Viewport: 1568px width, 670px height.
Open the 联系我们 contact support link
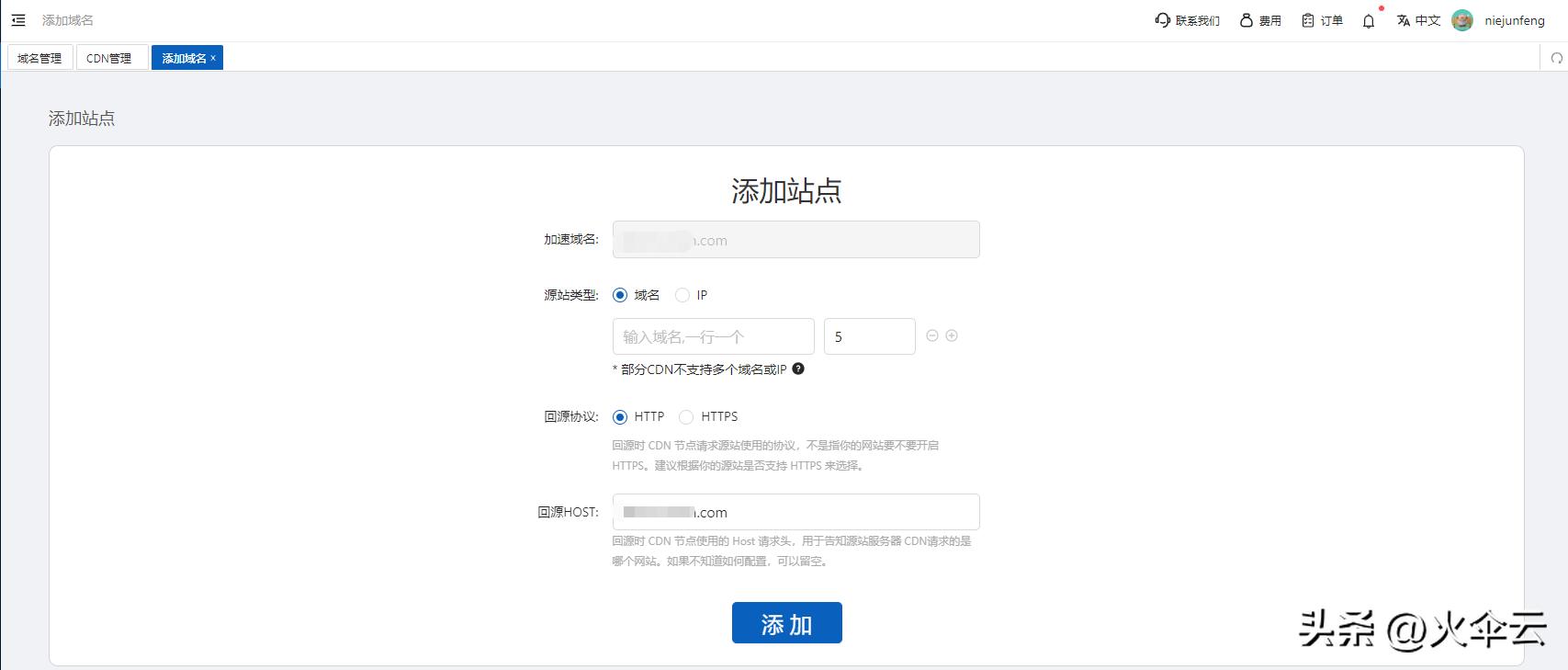coord(1187,20)
